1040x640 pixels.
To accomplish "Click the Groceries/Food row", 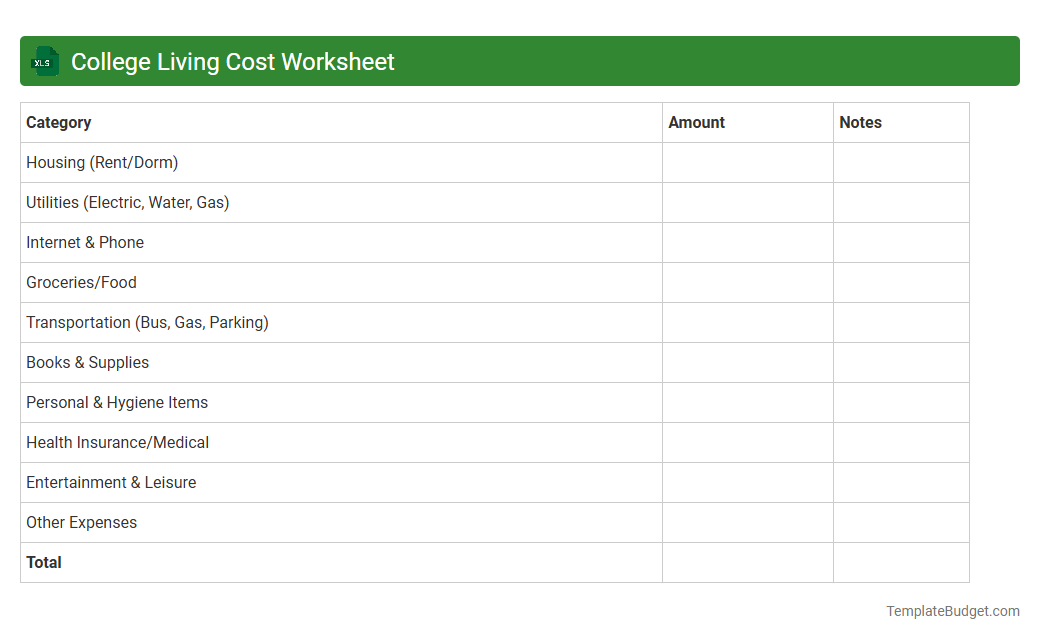I will point(81,282).
